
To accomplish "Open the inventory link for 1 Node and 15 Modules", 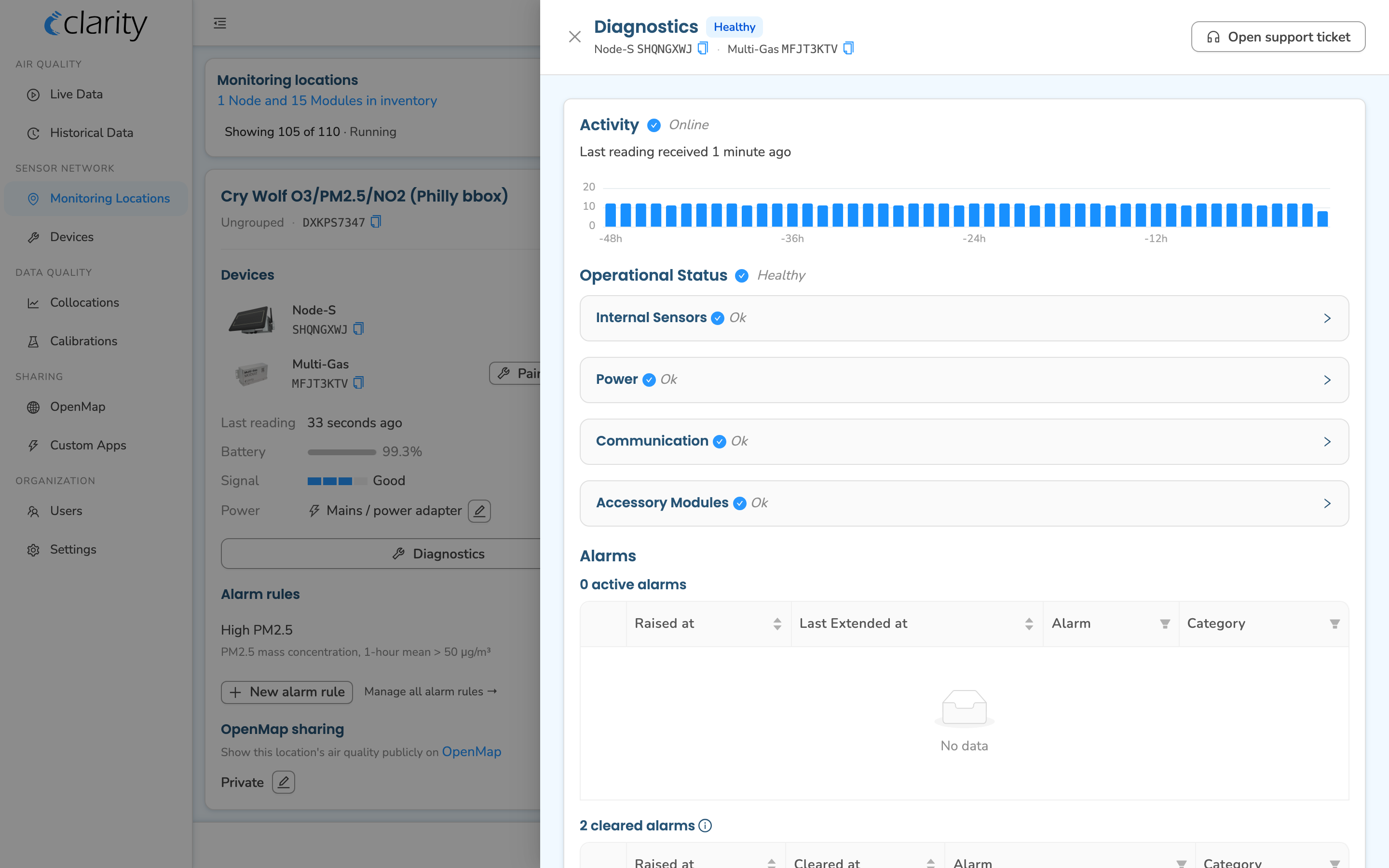I will [x=327, y=100].
